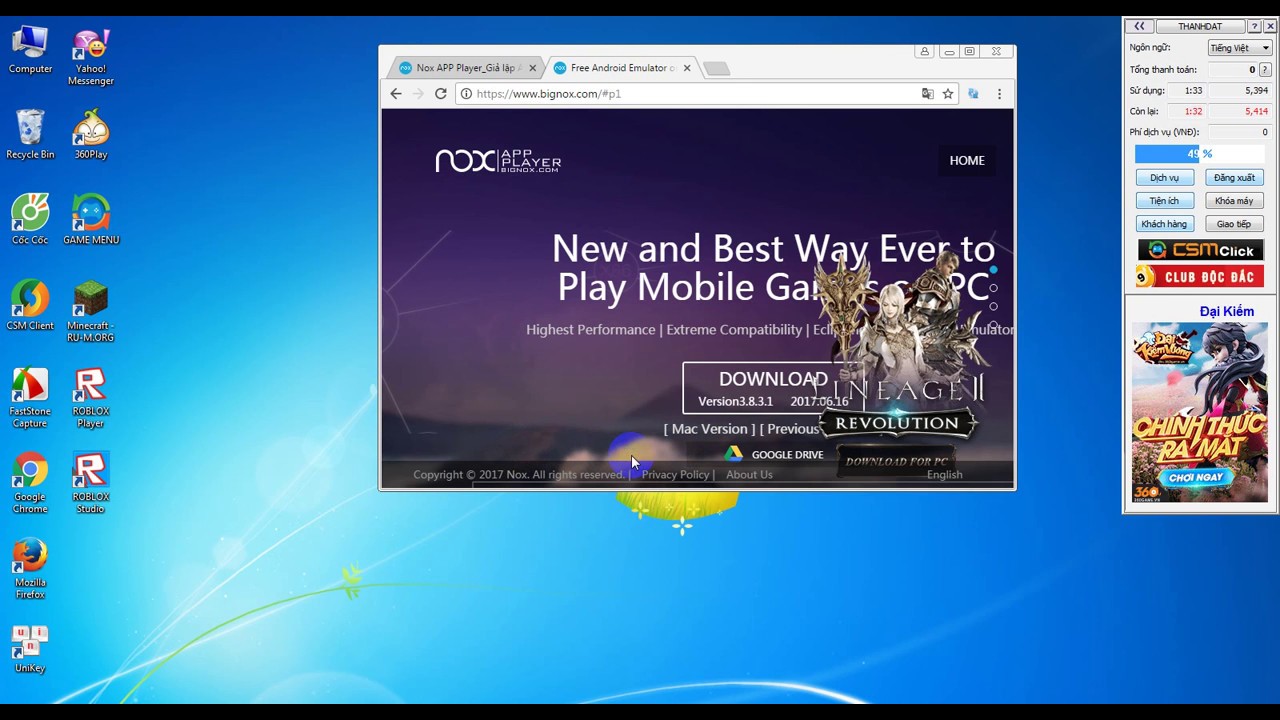Launch Mozilla Firefox desktop shortcut

click(30, 569)
